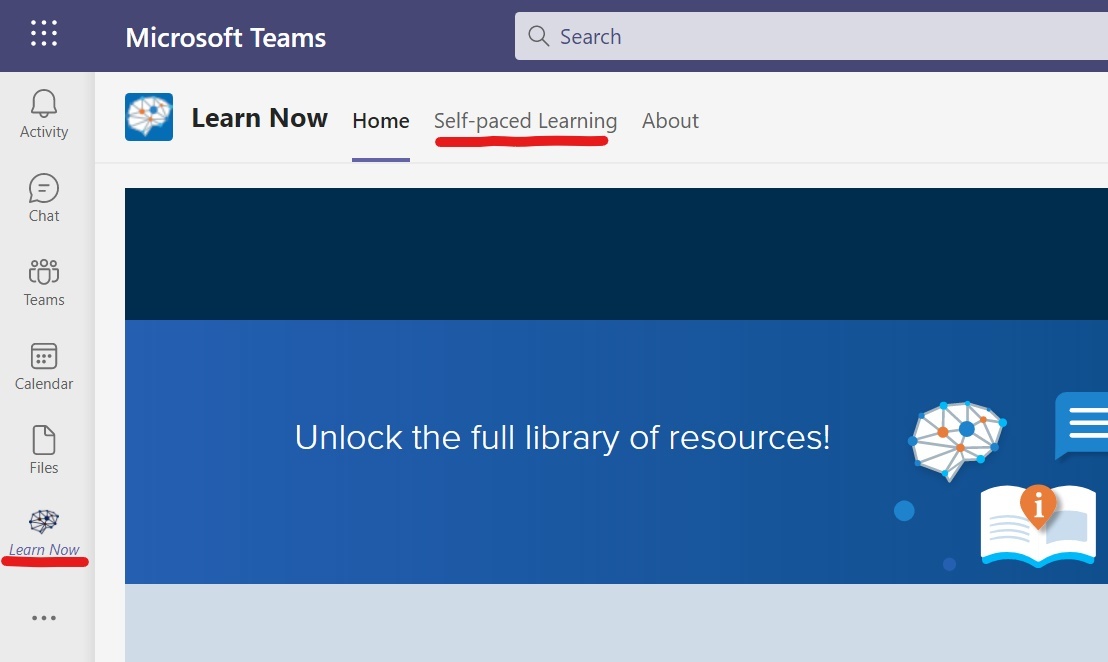
Task: Switch to the About tab
Action: pyautogui.click(x=670, y=121)
